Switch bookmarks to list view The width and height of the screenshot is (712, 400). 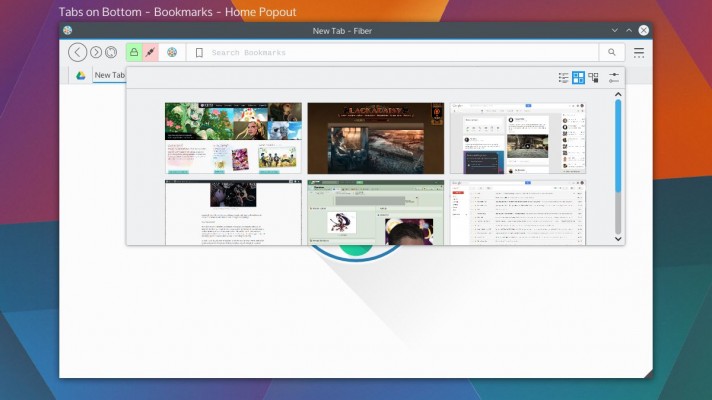tap(564, 77)
